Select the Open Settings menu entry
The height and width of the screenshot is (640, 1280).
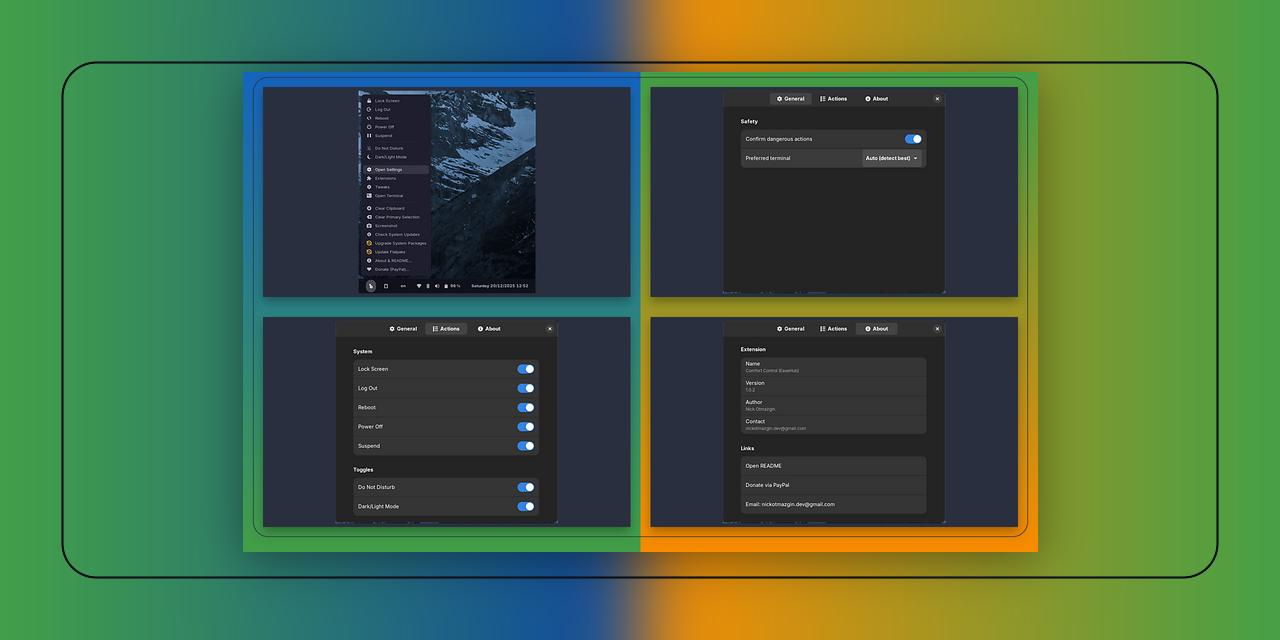pyautogui.click(x=395, y=168)
